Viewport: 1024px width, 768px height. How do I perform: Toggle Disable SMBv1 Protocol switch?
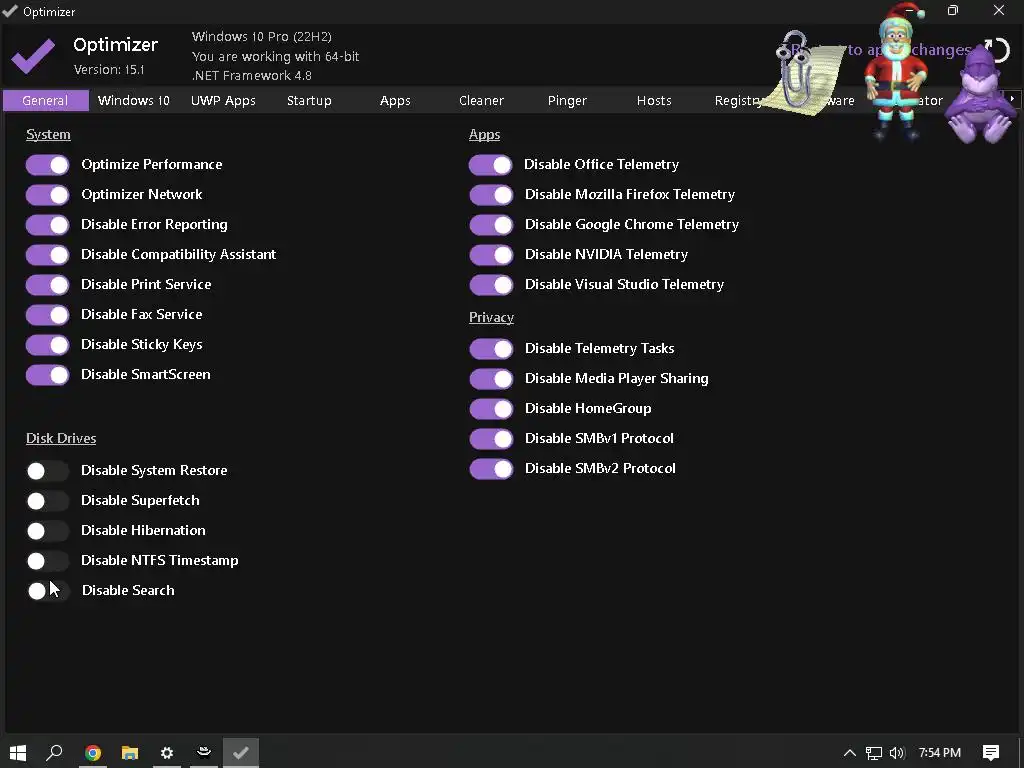(491, 439)
